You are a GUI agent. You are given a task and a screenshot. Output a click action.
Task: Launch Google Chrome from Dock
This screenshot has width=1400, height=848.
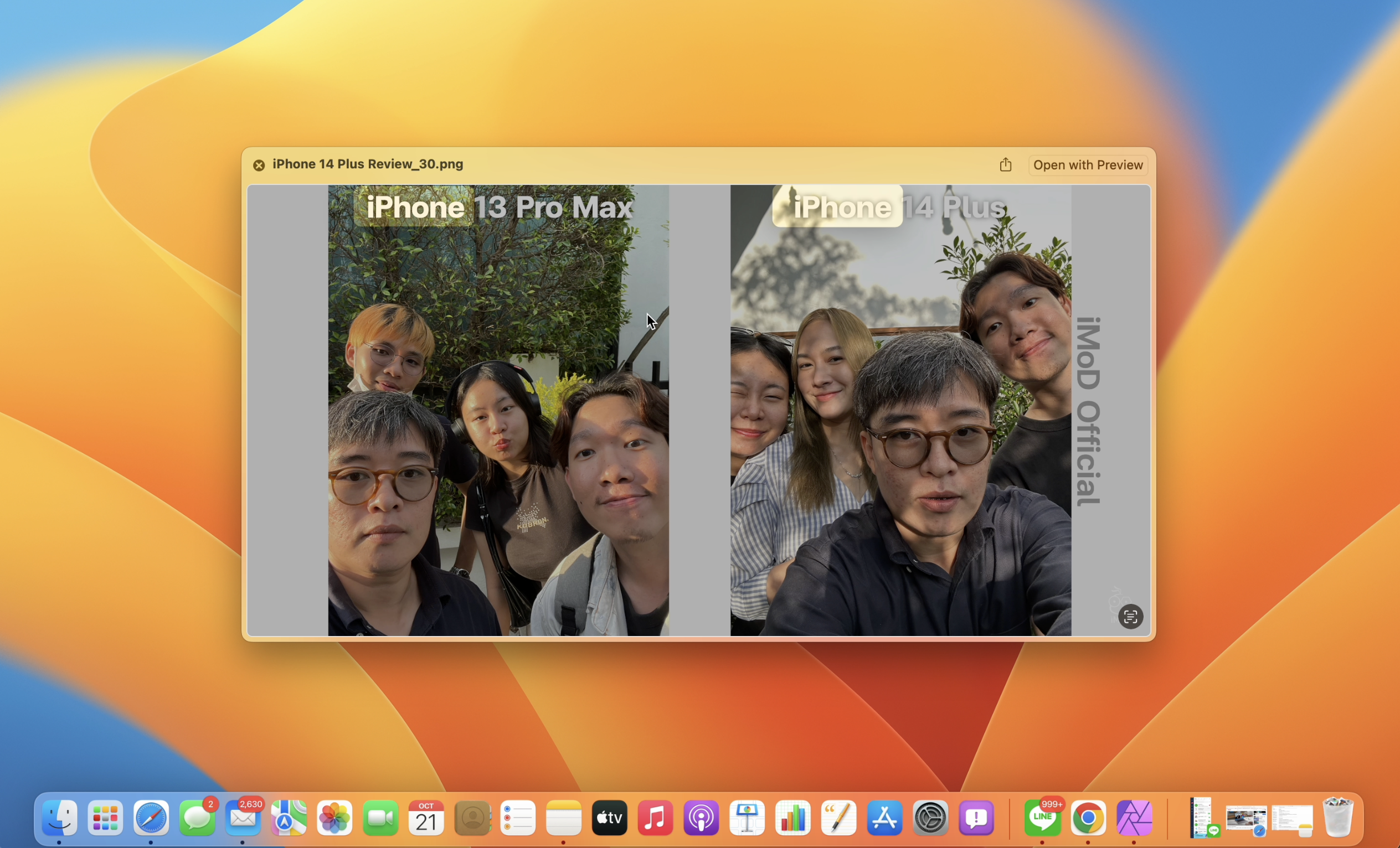[x=1088, y=818]
